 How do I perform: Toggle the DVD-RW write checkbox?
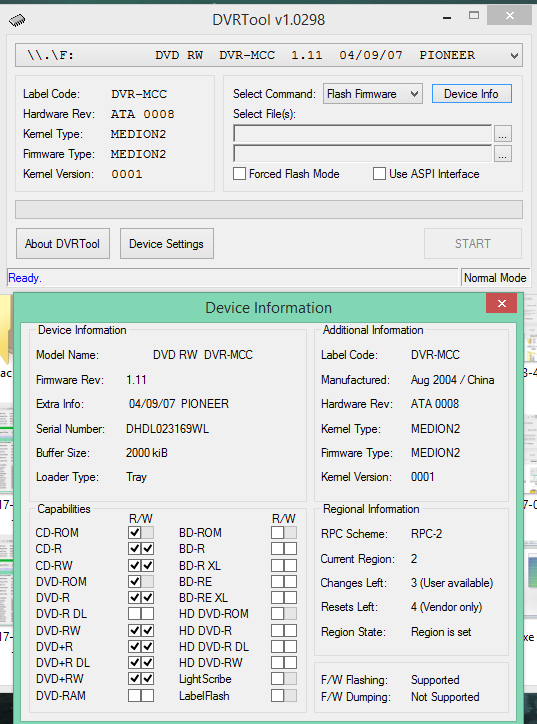[x=147, y=630]
